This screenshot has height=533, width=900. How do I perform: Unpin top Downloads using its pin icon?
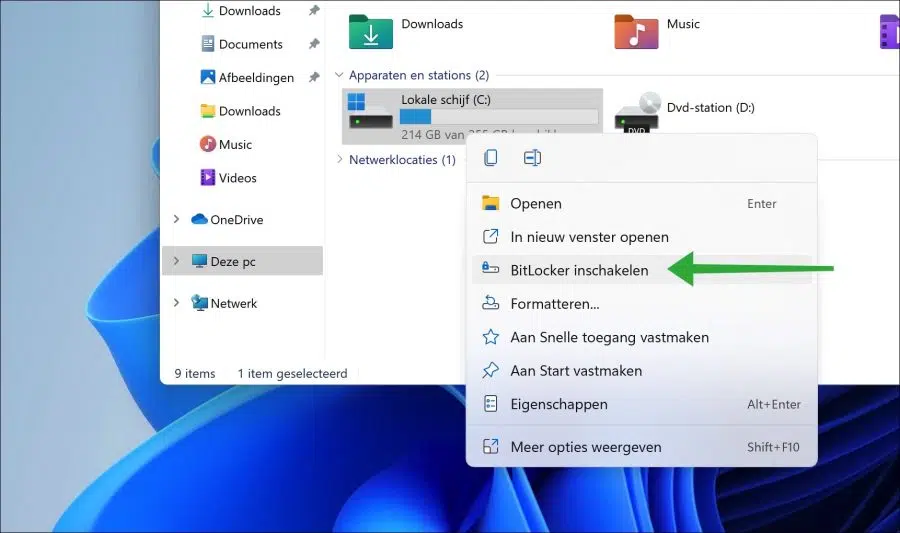[314, 10]
